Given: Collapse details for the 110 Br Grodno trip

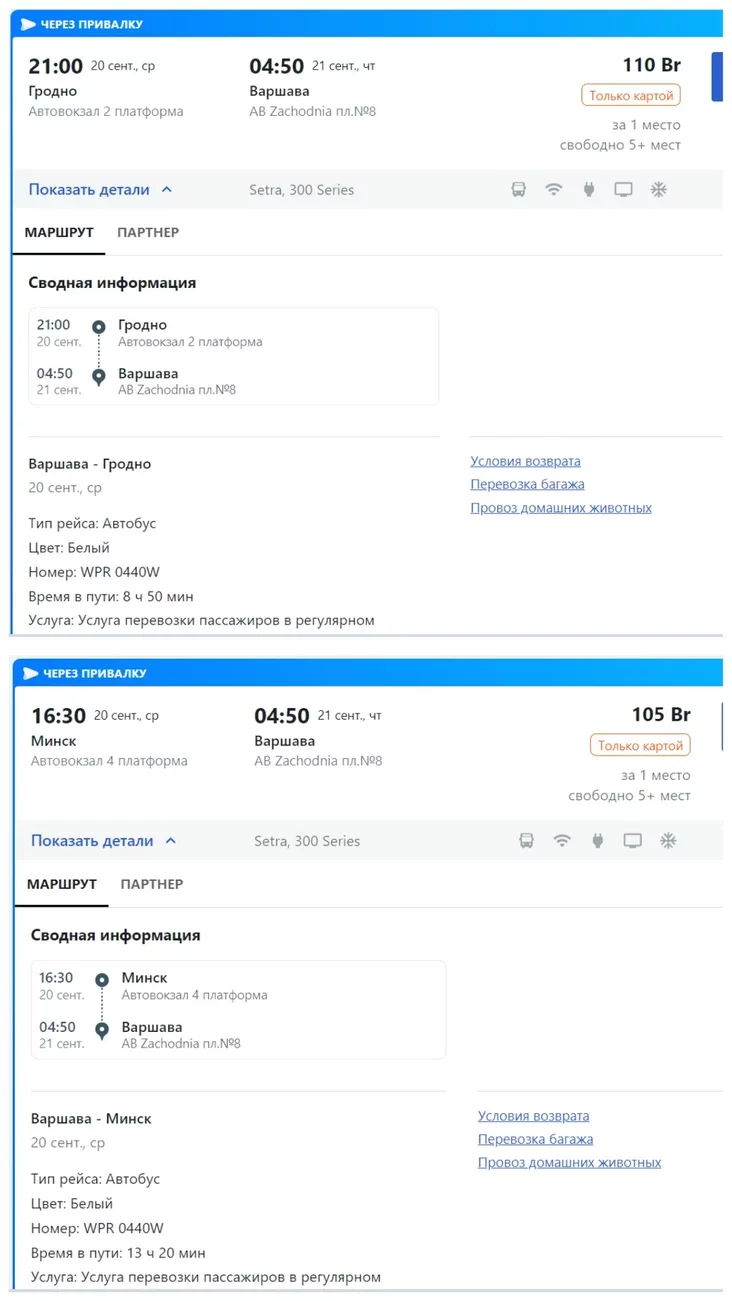Looking at the screenshot, I should tap(100, 190).
